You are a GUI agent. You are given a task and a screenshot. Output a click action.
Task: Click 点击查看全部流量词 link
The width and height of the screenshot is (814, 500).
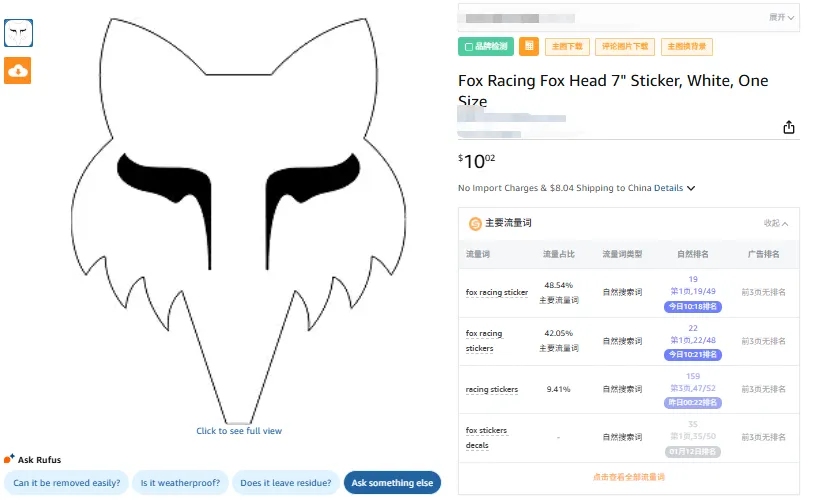pyautogui.click(x=628, y=477)
